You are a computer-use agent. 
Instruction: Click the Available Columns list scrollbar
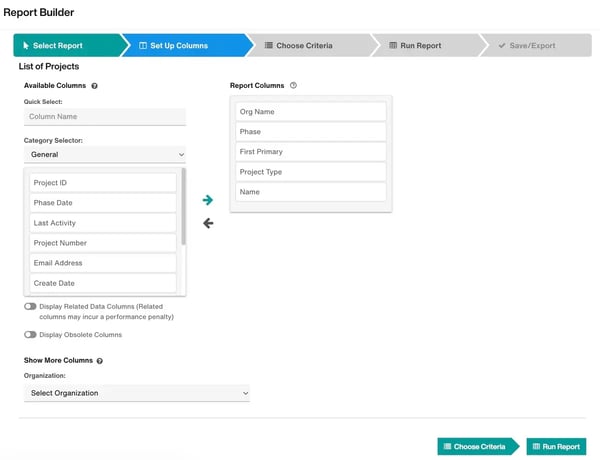pyautogui.click(x=183, y=207)
